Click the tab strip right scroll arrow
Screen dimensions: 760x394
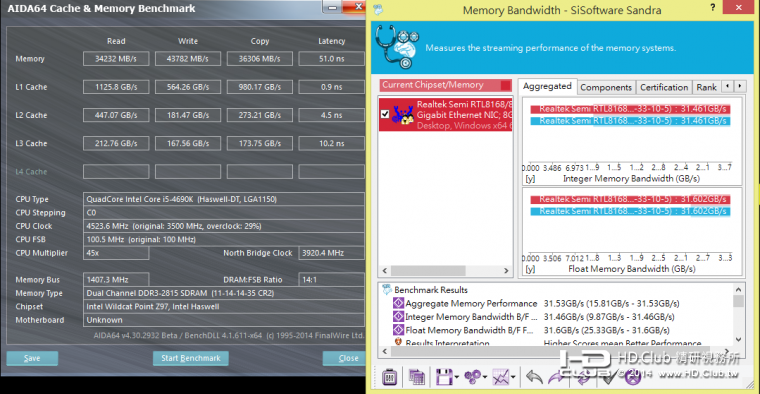pyautogui.click(x=740, y=86)
